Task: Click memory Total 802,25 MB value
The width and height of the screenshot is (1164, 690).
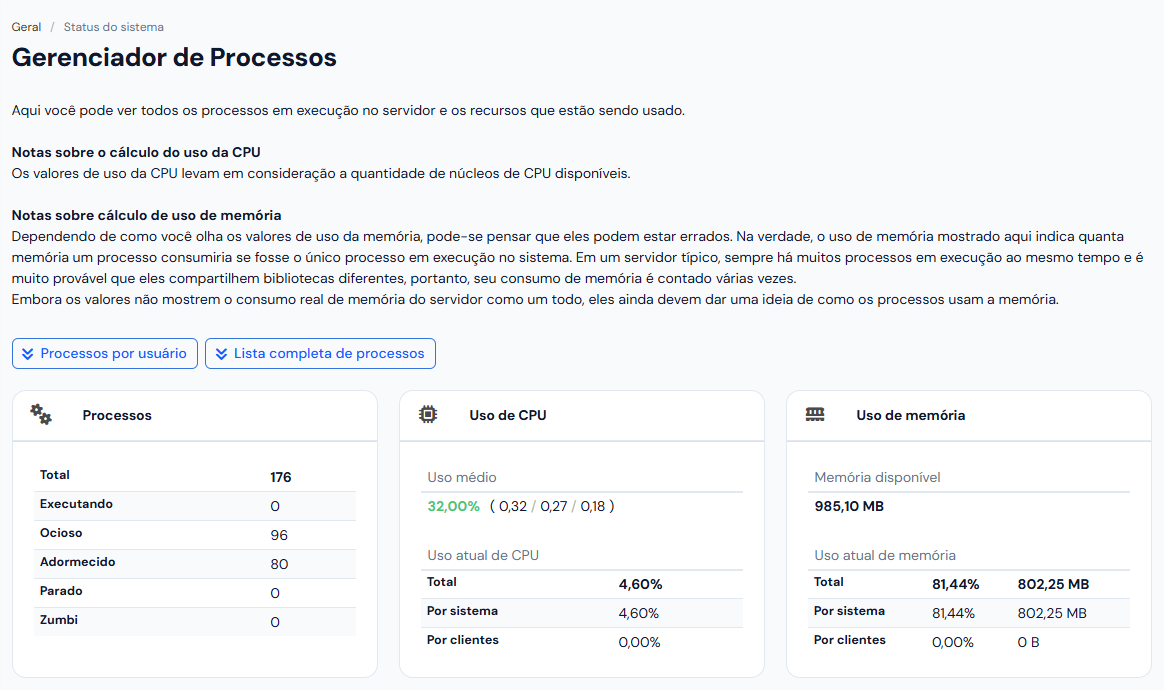Action: pos(1053,584)
